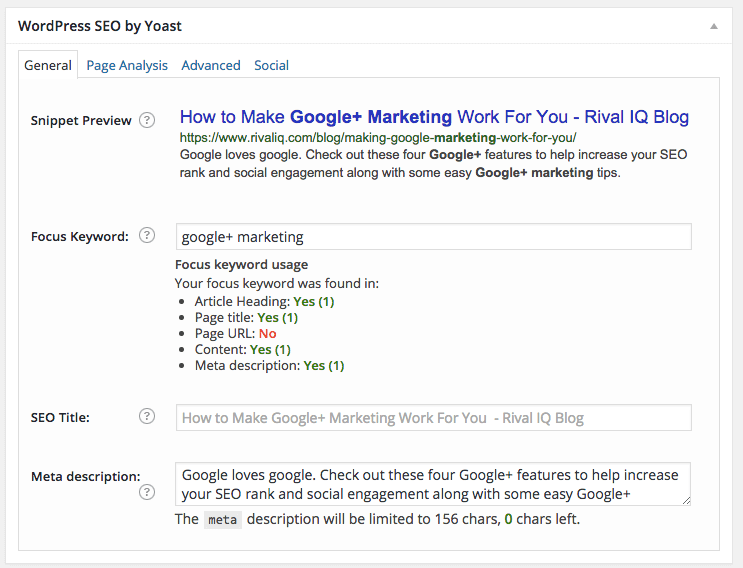This screenshot has height=568, width=743.
Task: Open the Advanced tab
Action: 211,65
